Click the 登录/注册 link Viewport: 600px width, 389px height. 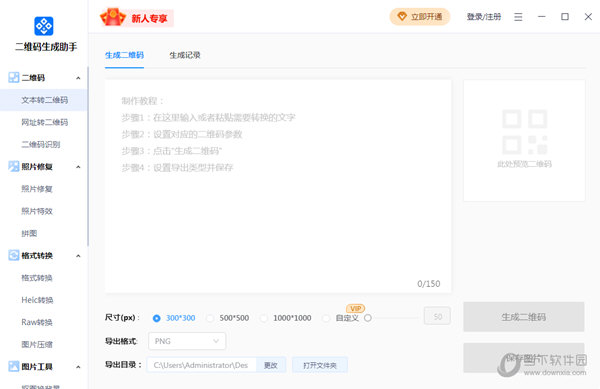pyautogui.click(x=484, y=17)
